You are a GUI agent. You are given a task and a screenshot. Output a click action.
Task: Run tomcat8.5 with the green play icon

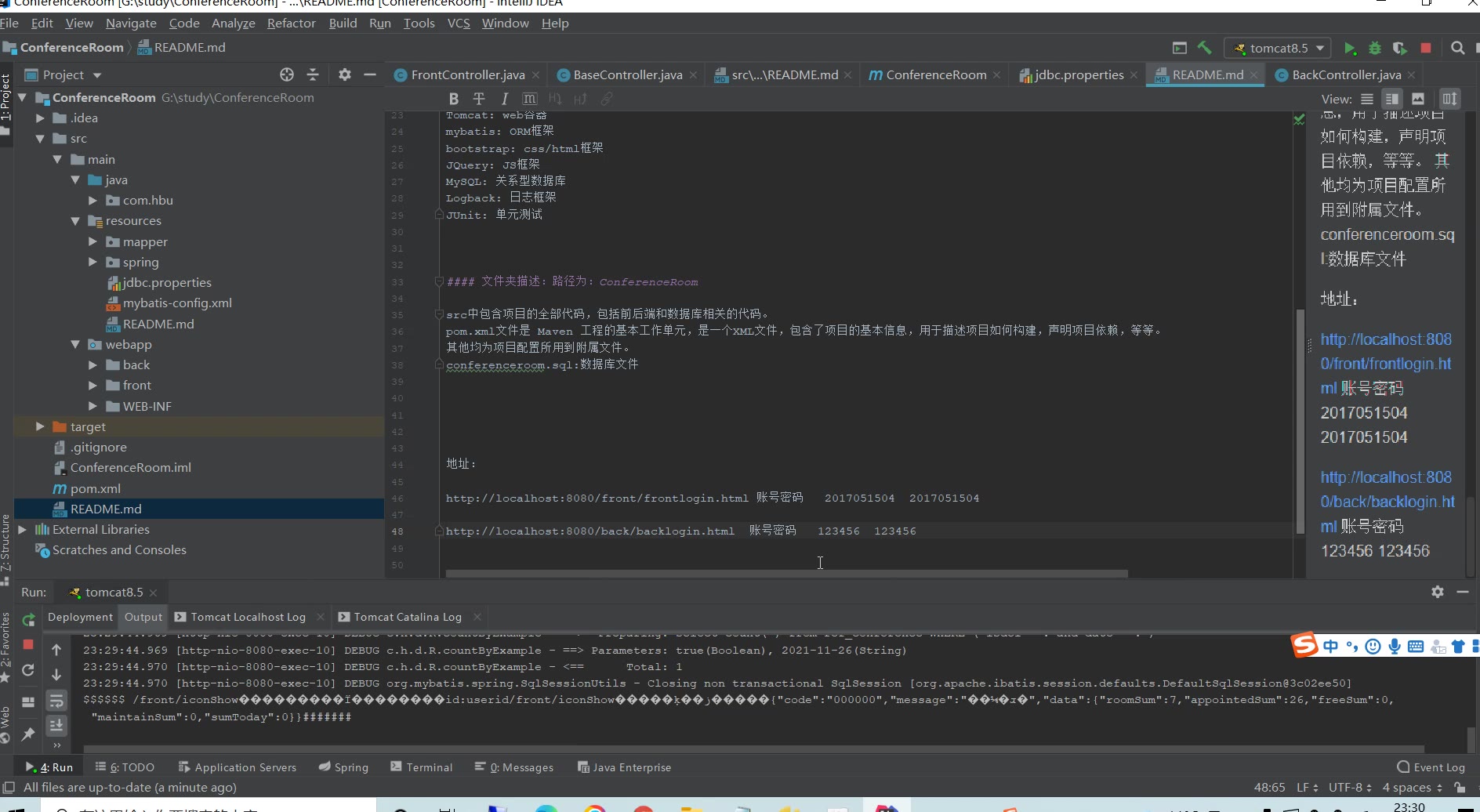point(1350,48)
